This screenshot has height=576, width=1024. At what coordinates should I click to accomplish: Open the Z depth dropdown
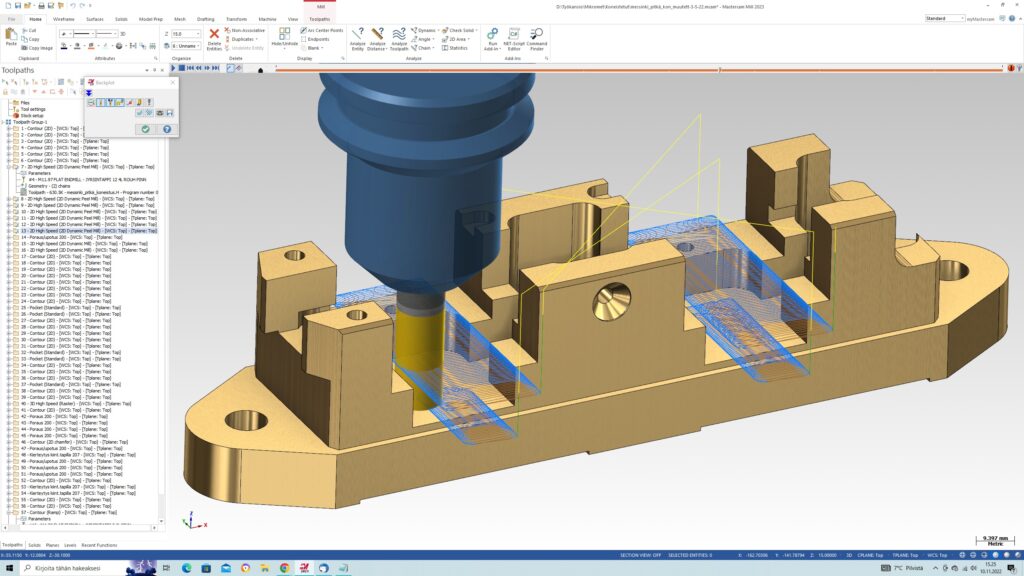tap(196, 34)
